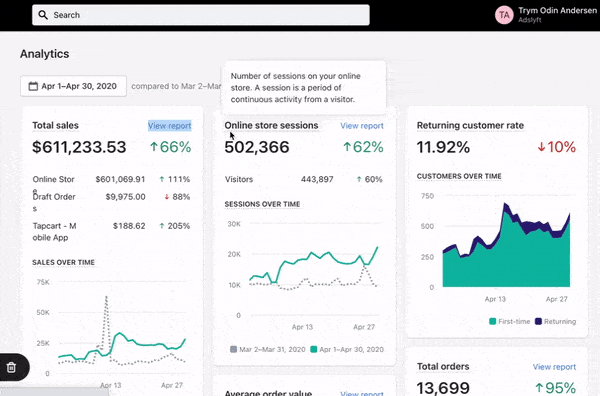
Task: Click the SESSIONS OVER TIME label
Action: point(262,204)
